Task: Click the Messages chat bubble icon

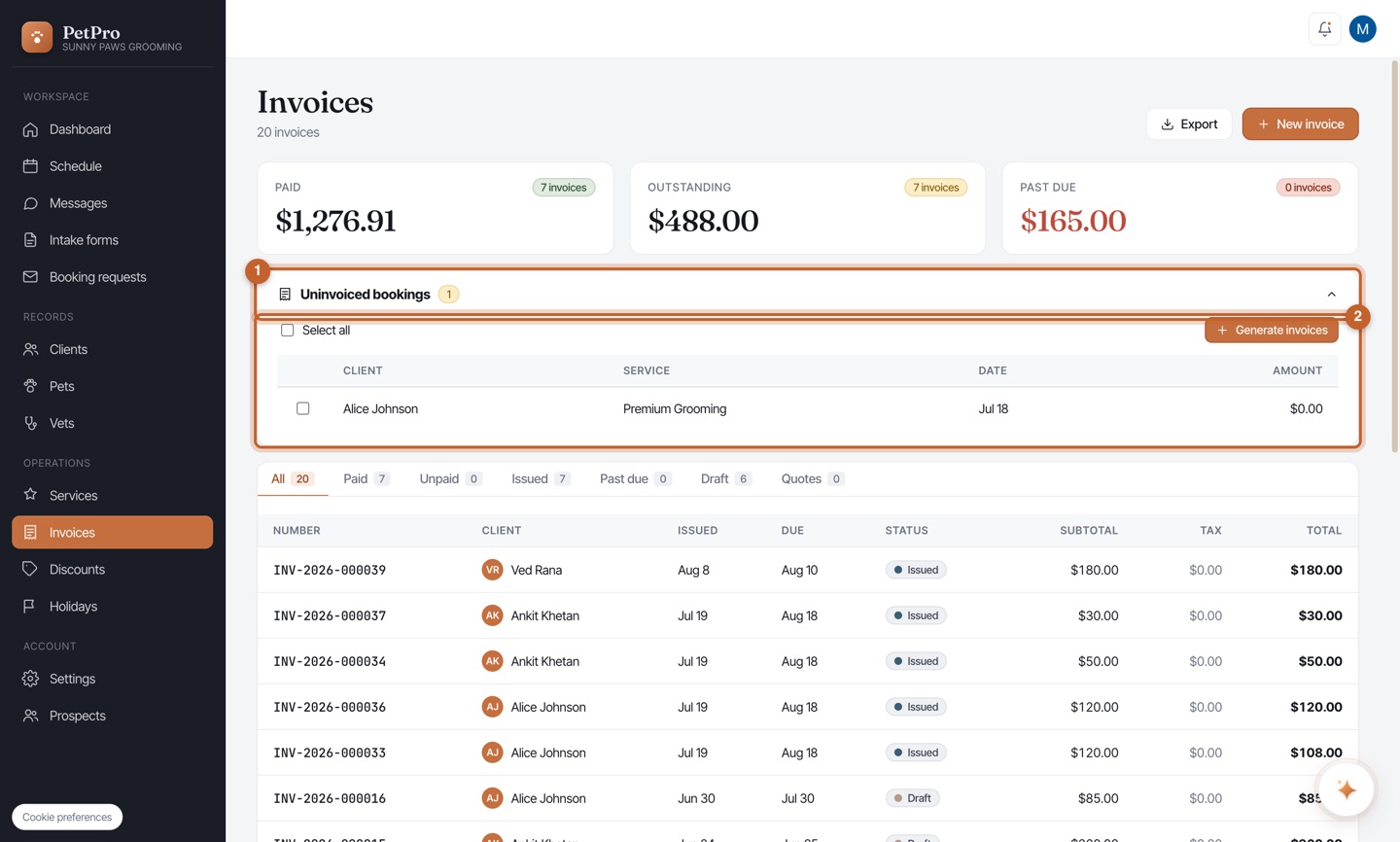Action: (30, 203)
